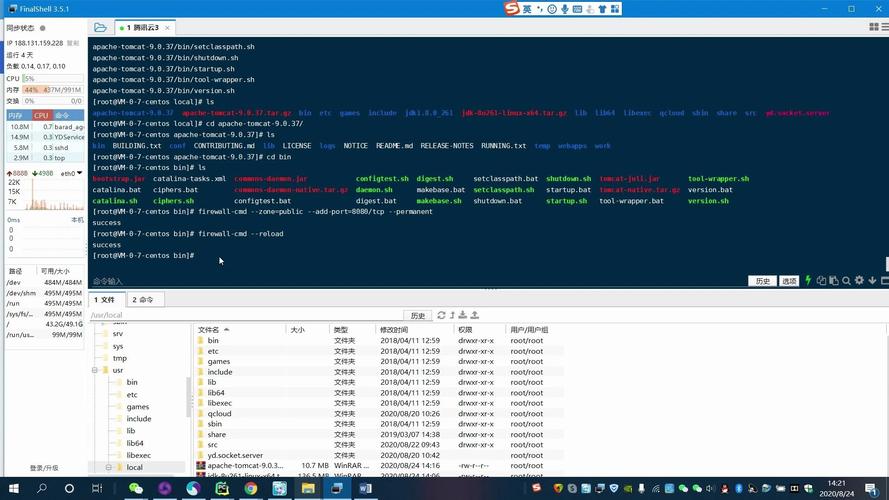
Task: Click the 历史 button beside command input
Action: [x=762, y=281]
